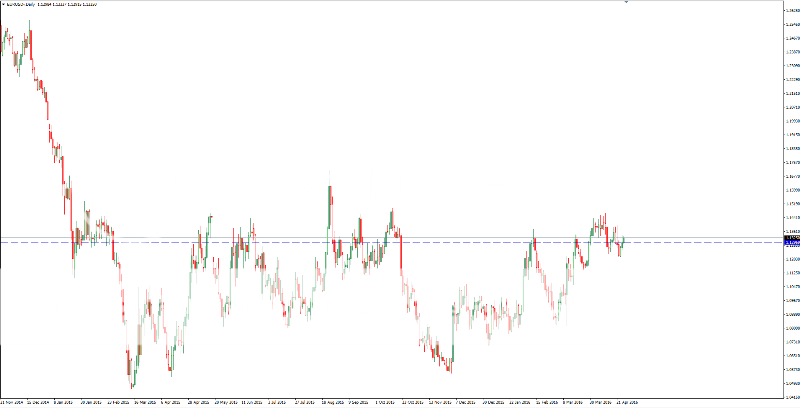Select the blue dashed horizontal level line

(391, 242)
